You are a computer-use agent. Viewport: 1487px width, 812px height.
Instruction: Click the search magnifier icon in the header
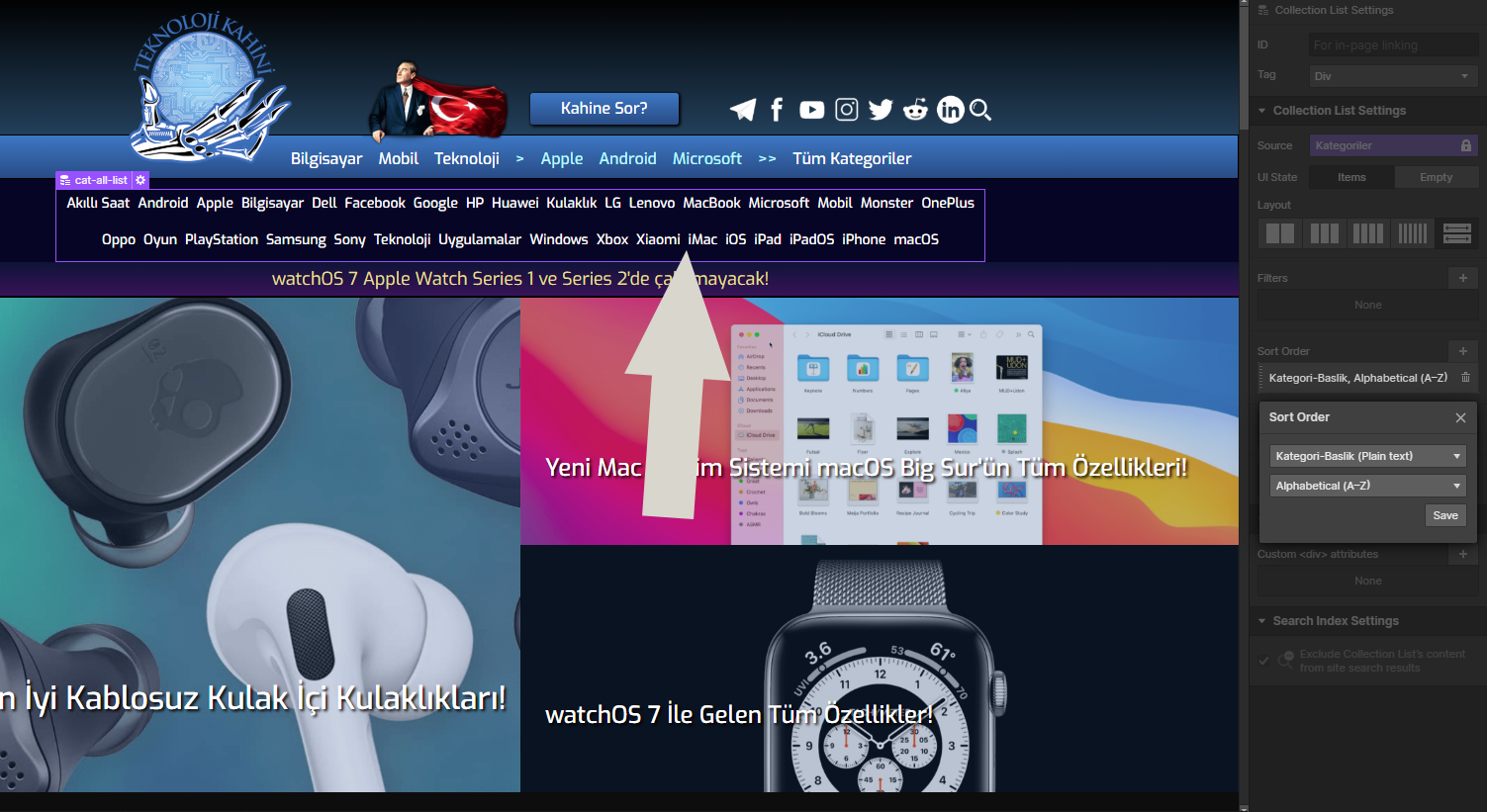click(x=980, y=110)
